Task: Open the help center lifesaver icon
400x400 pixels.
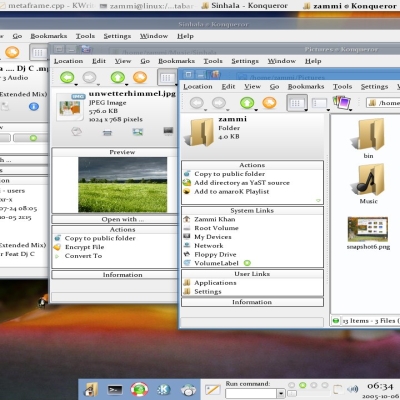Action: [139, 389]
